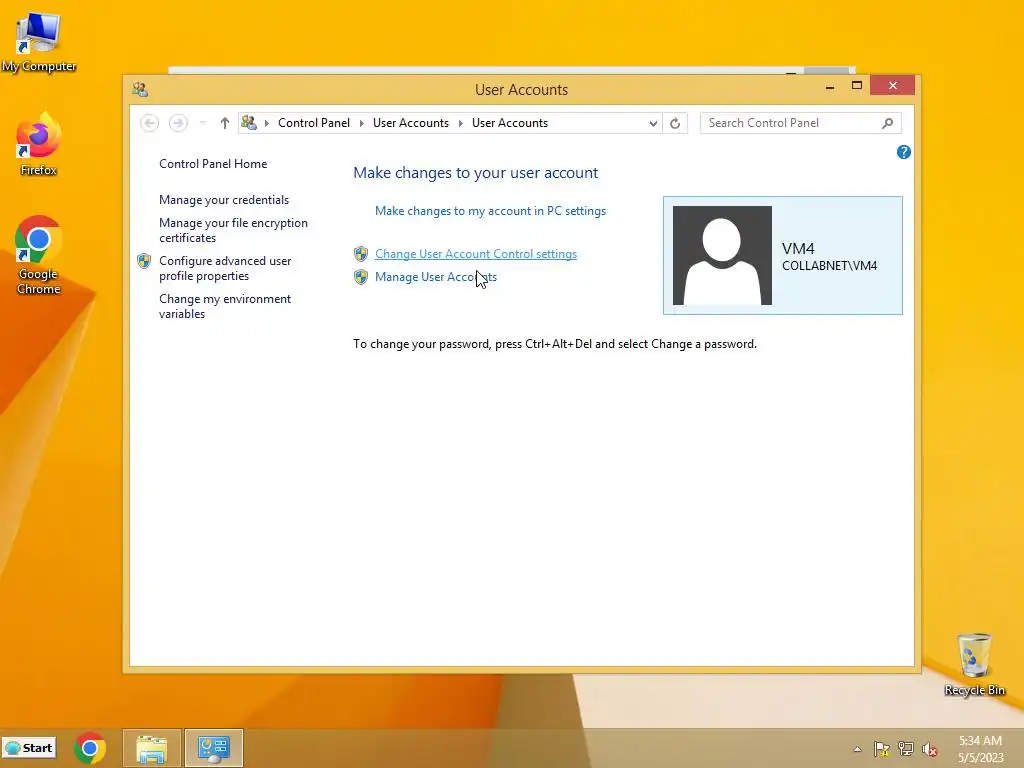
Task: Expand the arrow before Control Panel breadcrumb
Action: [x=266, y=123]
